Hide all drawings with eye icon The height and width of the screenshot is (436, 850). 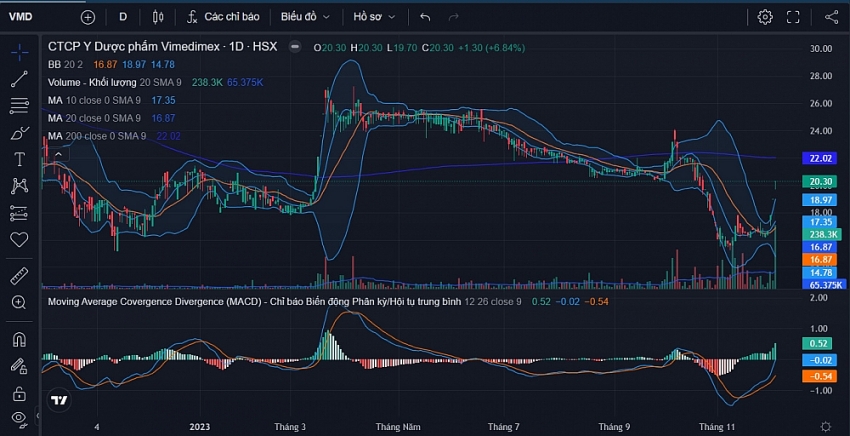(19, 418)
